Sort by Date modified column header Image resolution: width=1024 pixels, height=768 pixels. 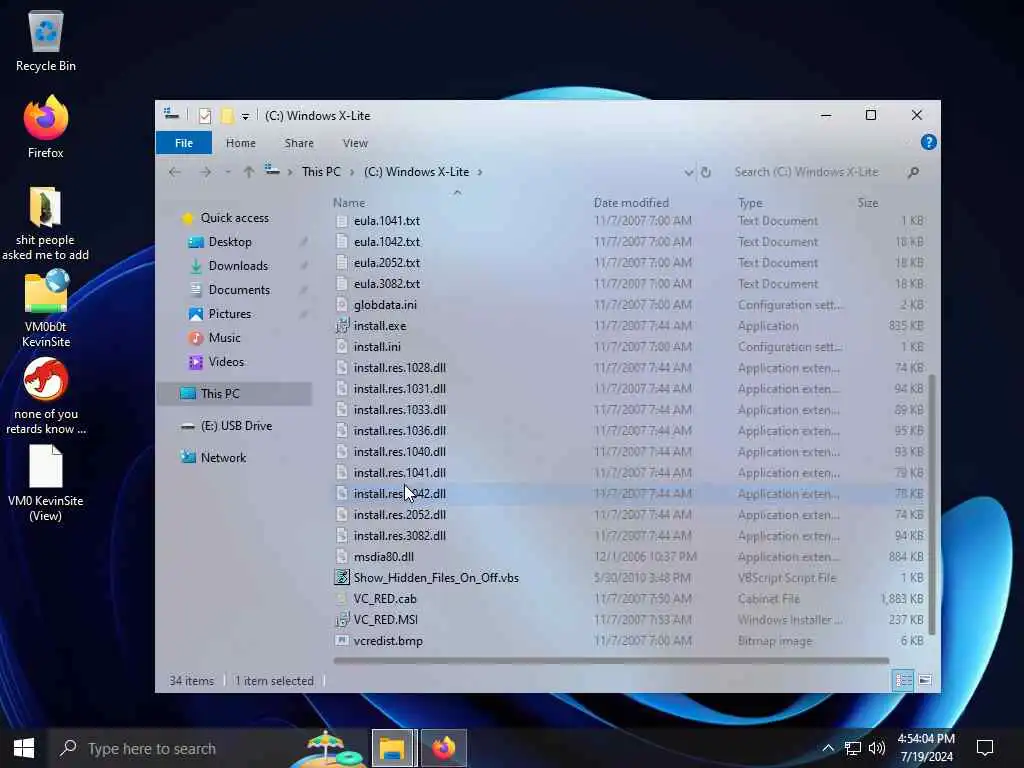point(631,203)
